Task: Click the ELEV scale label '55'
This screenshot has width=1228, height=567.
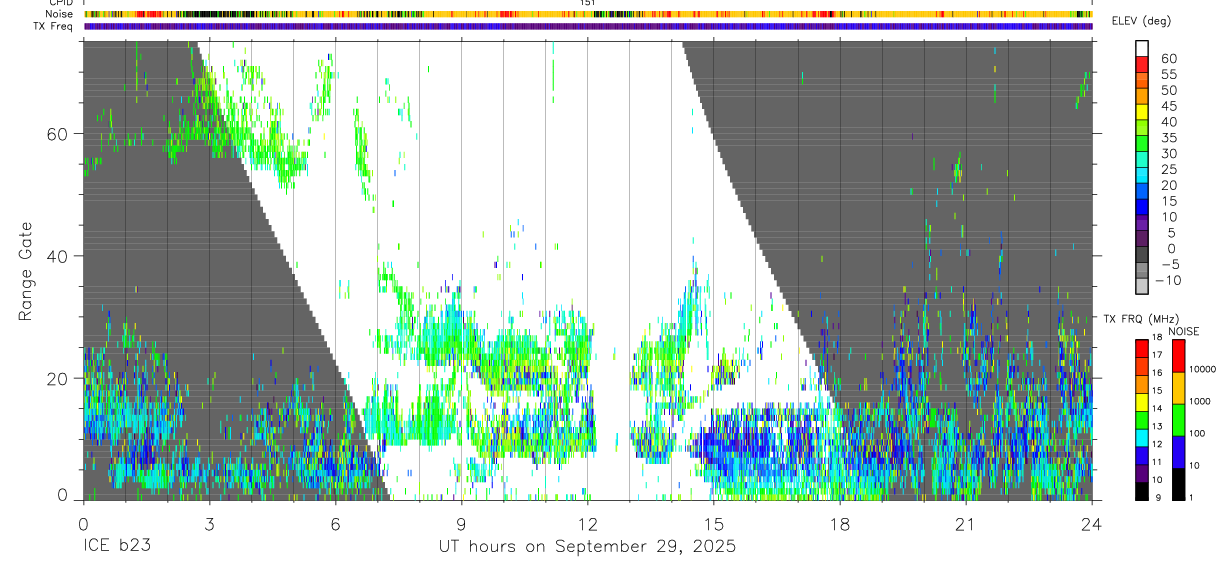Action: pos(1167,74)
